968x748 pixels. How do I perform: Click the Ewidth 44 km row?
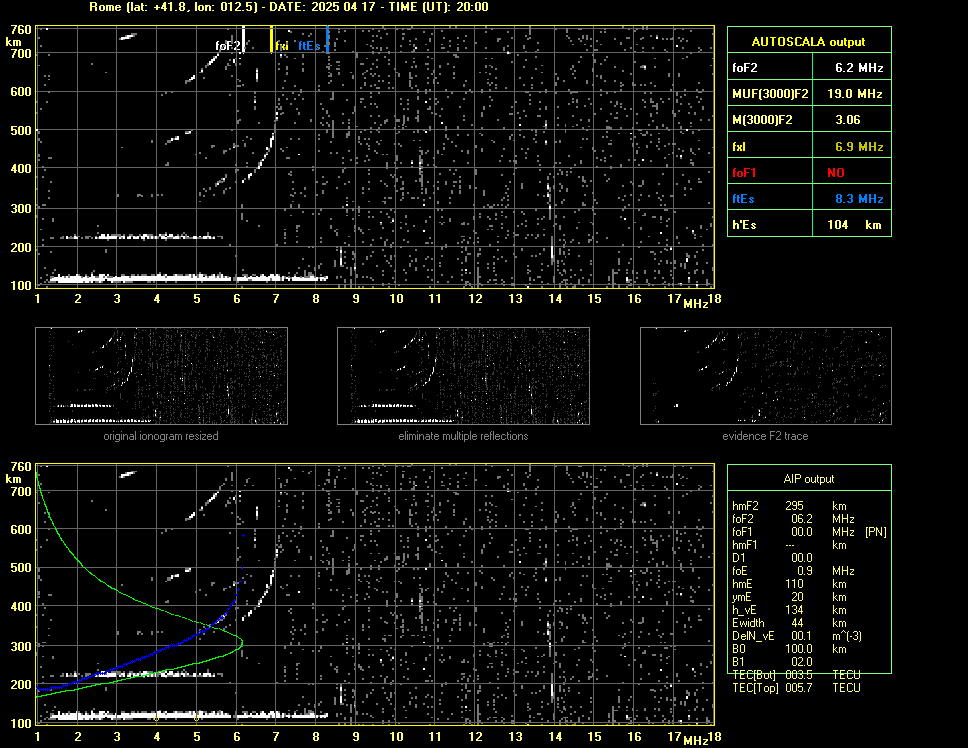(x=789, y=623)
